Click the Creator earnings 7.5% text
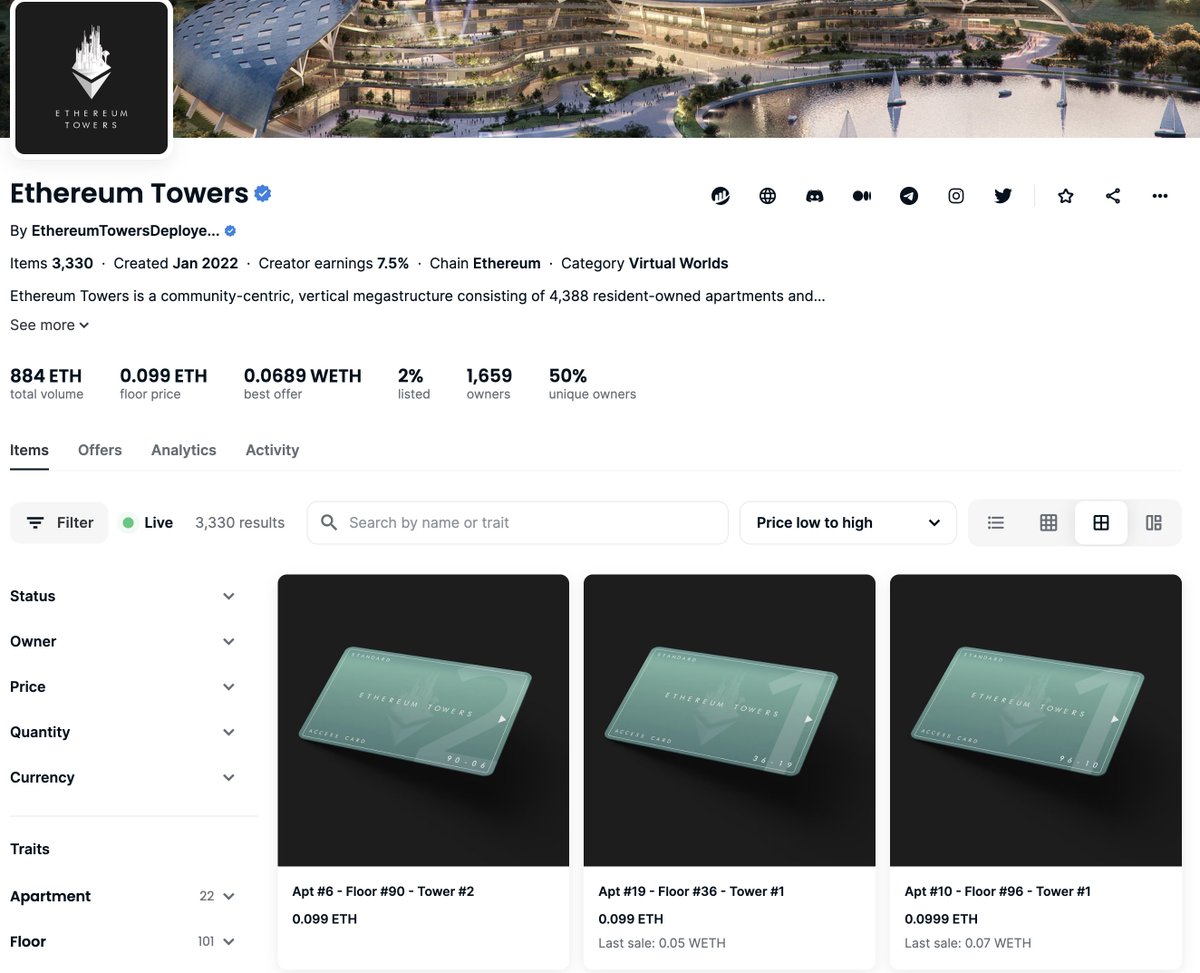This screenshot has height=973, width=1200. click(334, 264)
